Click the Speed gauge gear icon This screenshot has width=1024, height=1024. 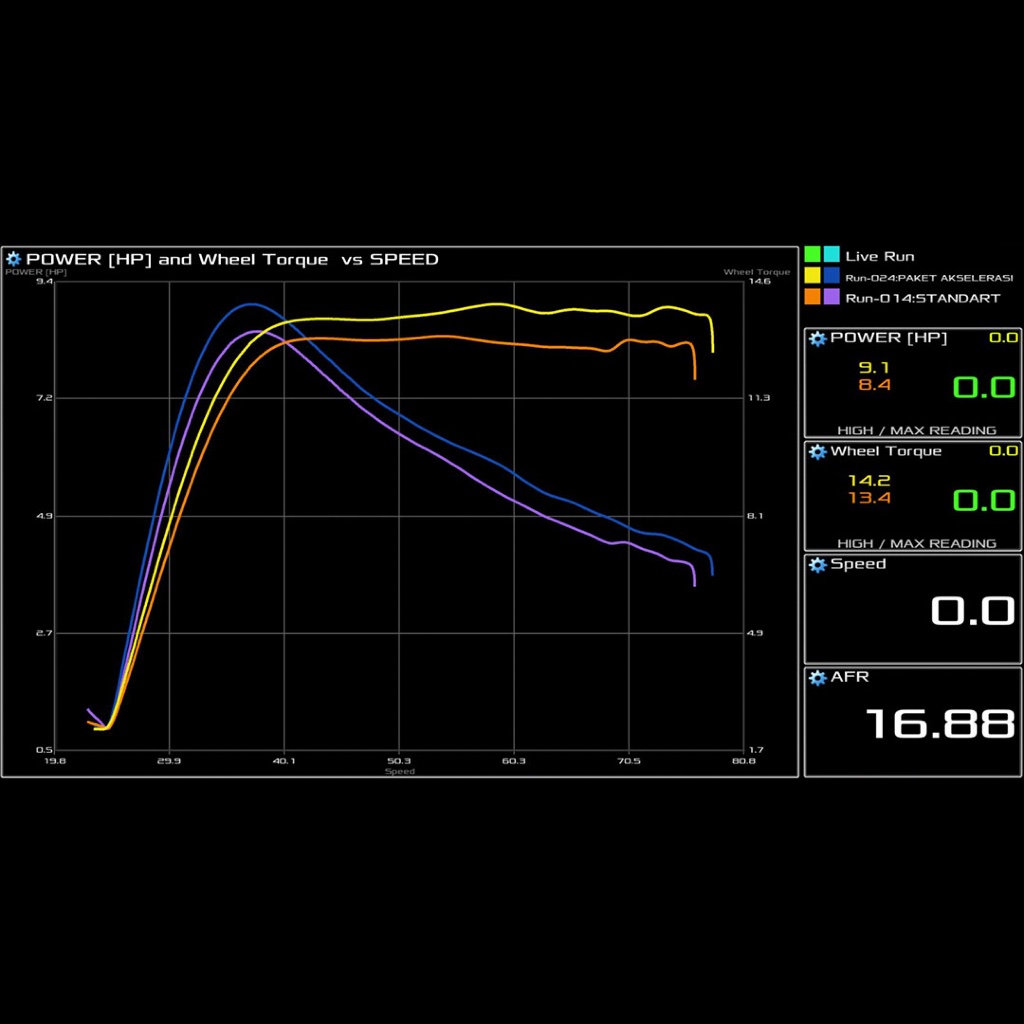tap(817, 565)
